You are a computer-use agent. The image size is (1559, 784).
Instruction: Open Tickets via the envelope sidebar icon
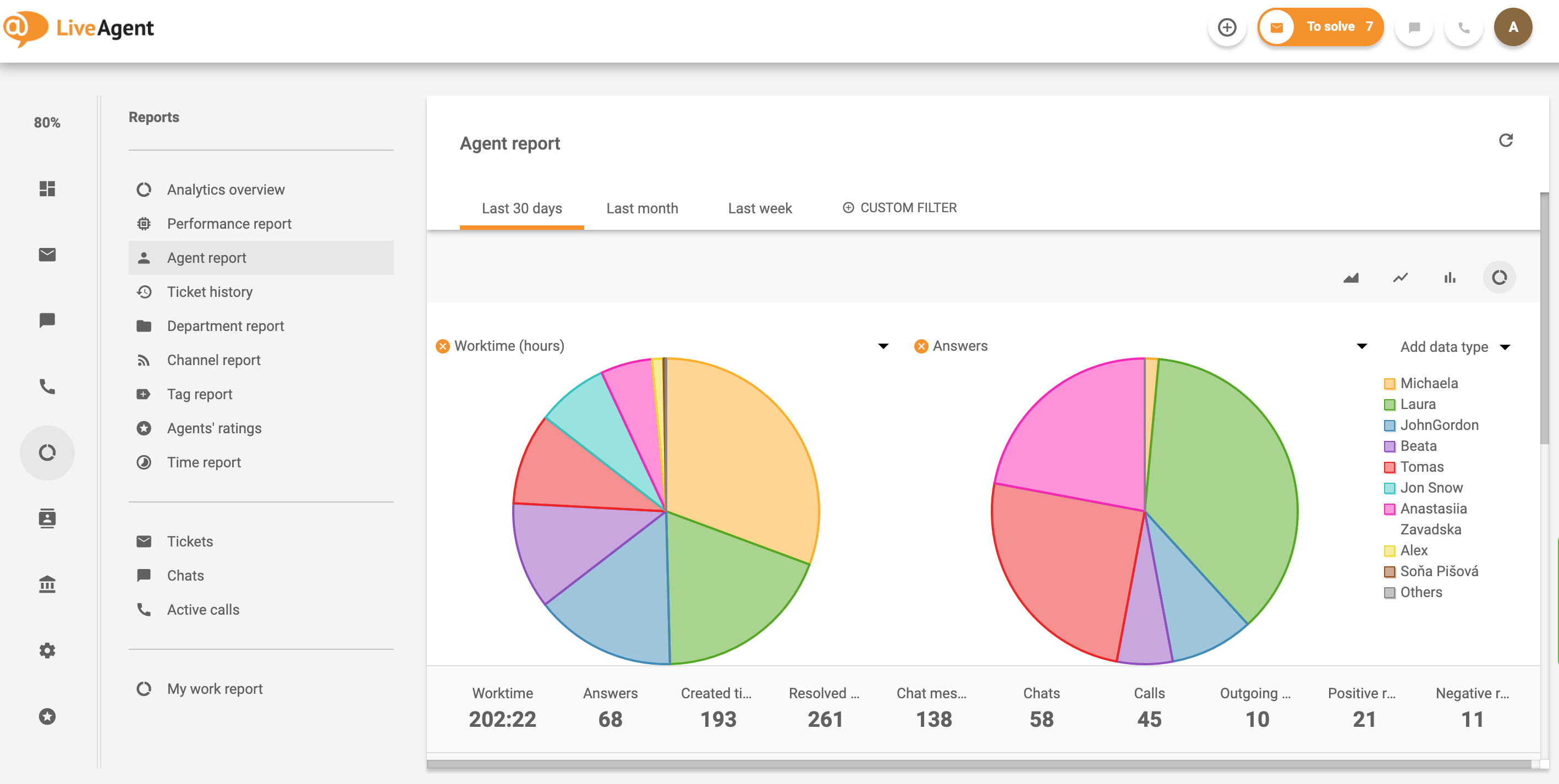47,255
